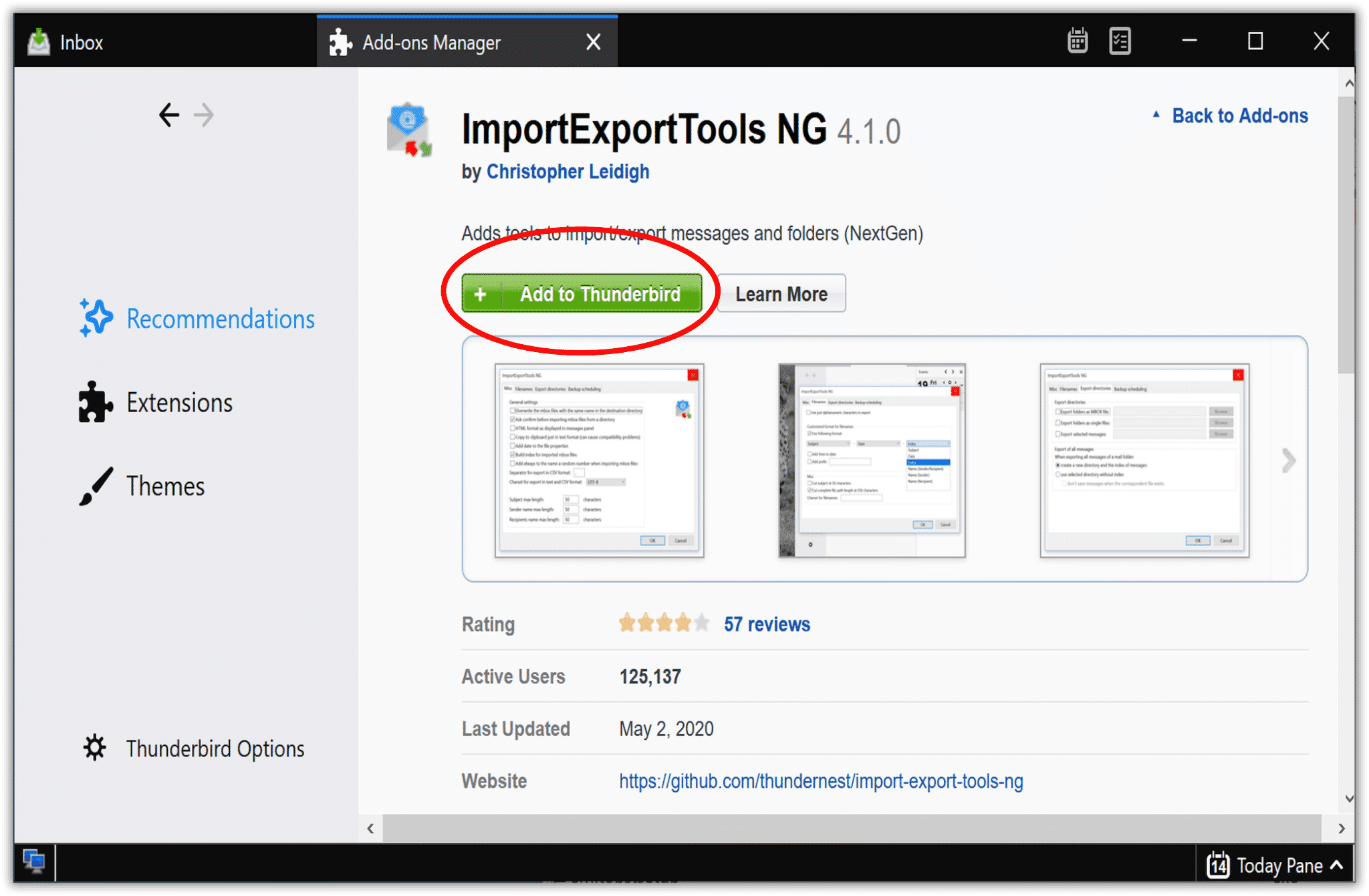Viewport: 1369px width, 896px height.
Task: Click the Themes brush icon
Action: pyautogui.click(x=96, y=486)
